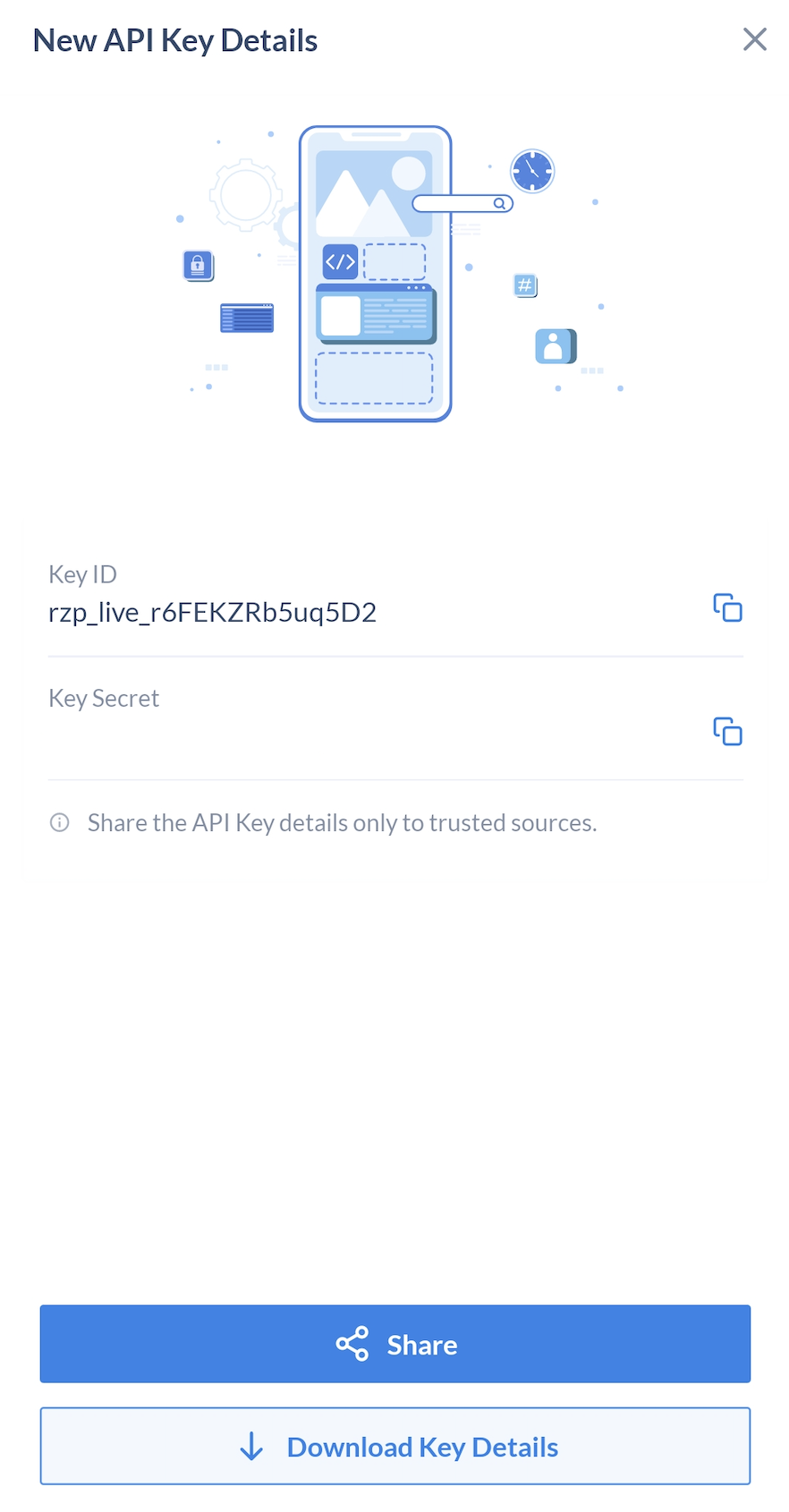
Task: Click the share glyph inside the Share button
Action: 352,1344
